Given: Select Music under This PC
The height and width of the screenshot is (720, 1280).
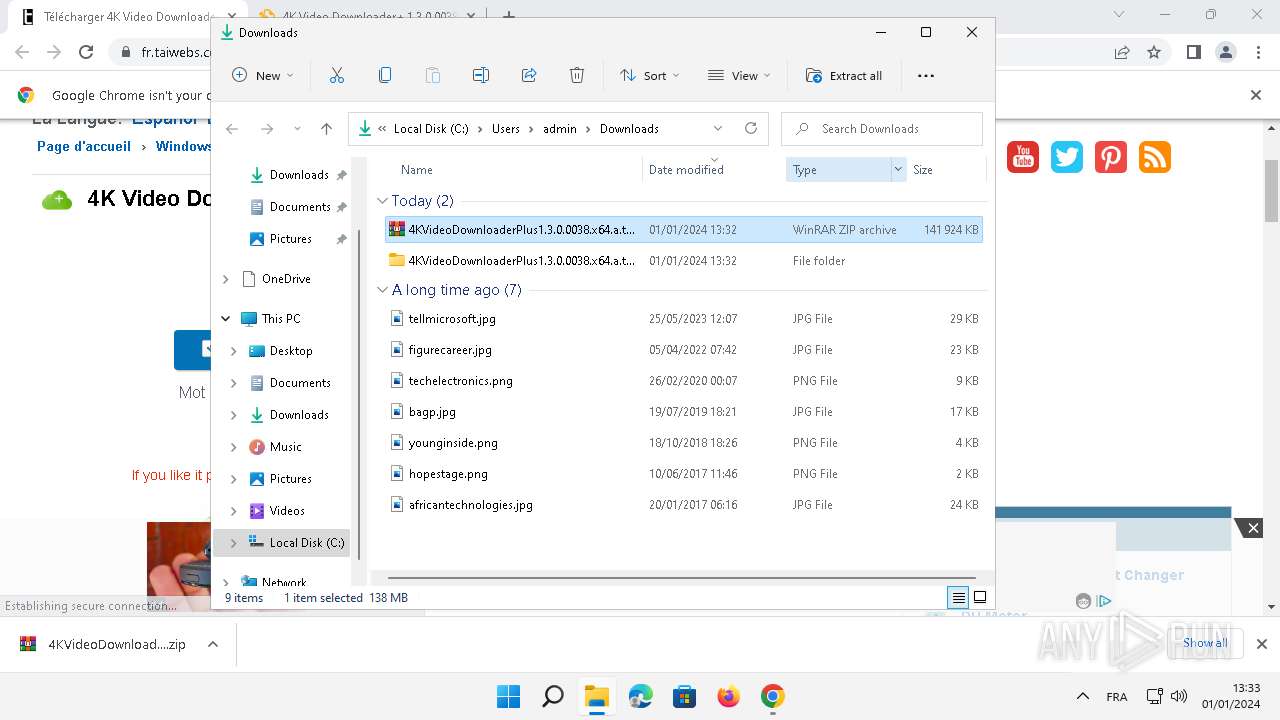Looking at the screenshot, I should click(x=286, y=447).
